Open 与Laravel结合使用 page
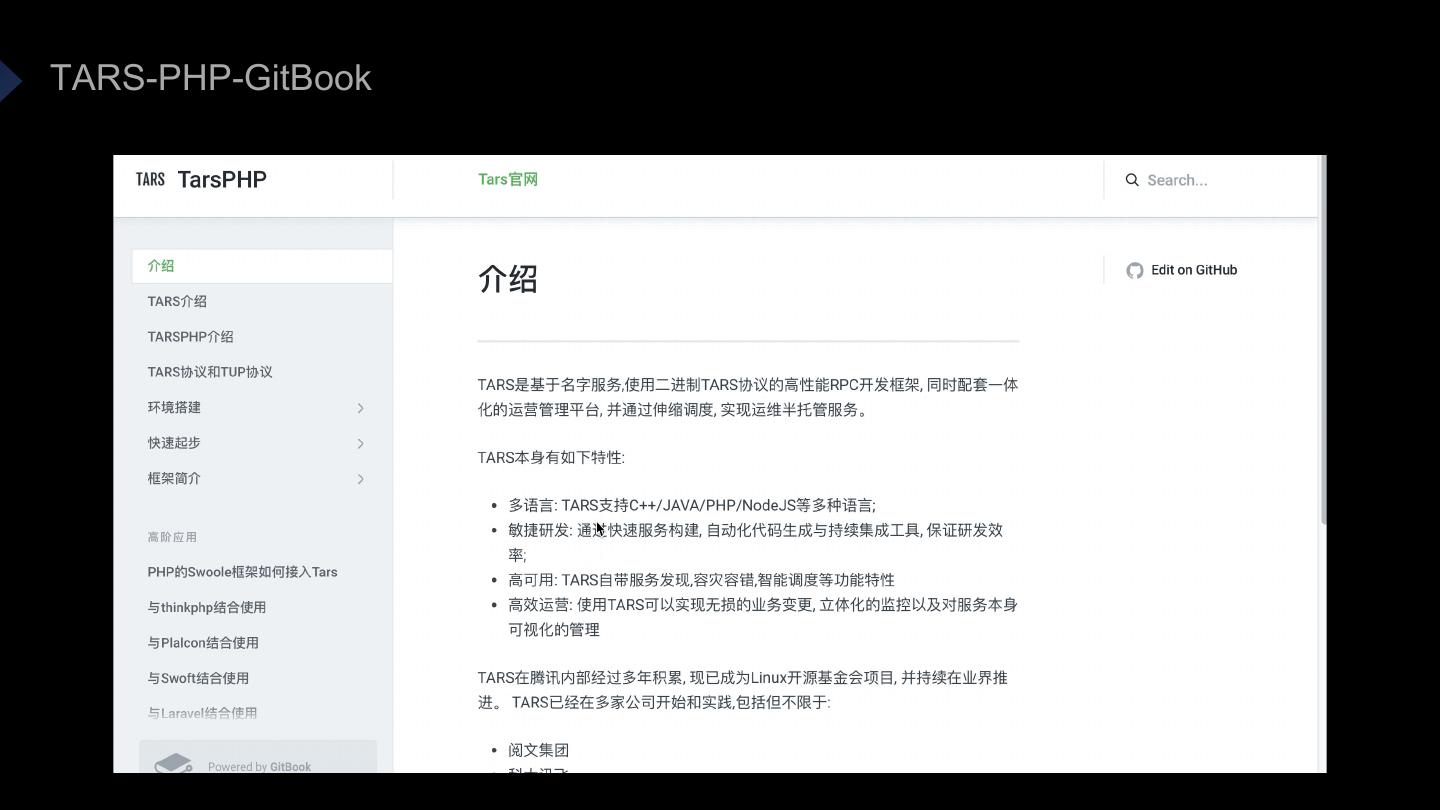 pos(202,713)
